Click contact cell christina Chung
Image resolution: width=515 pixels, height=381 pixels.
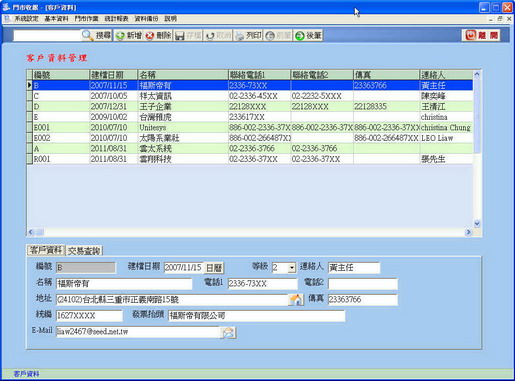tap(446, 127)
